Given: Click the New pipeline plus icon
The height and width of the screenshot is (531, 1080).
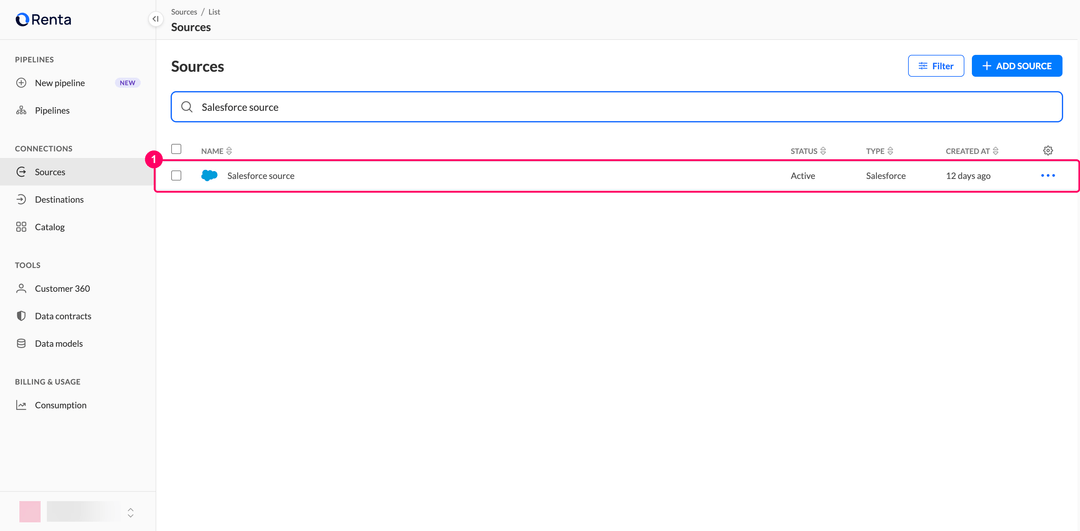Looking at the screenshot, I should pos(21,83).
